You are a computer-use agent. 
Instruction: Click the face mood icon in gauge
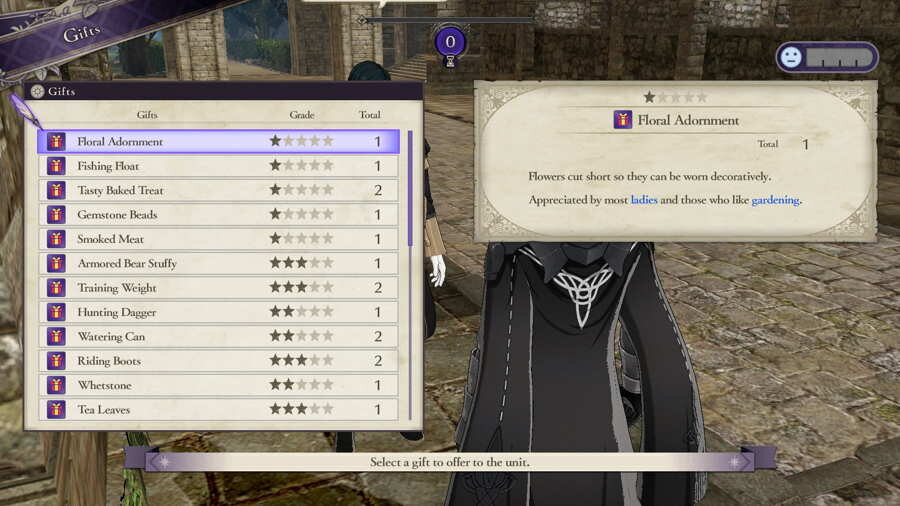(x=792, y=57)
